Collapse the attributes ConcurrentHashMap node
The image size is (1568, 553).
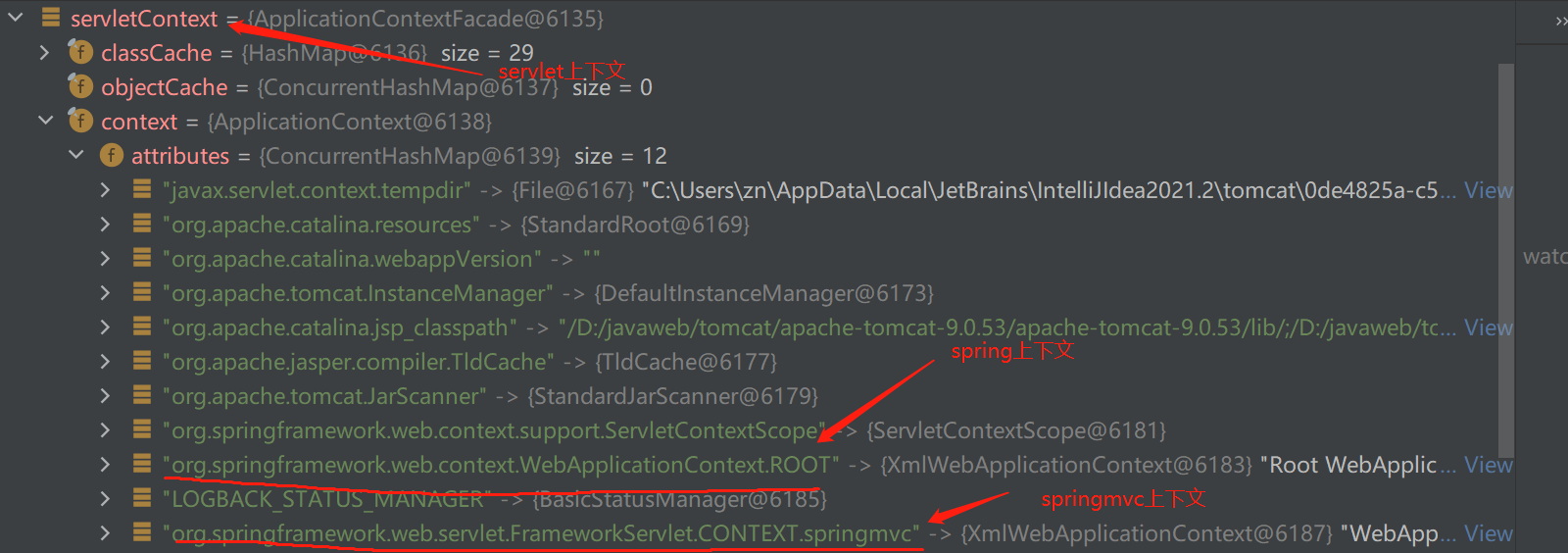tap(76, 155)
